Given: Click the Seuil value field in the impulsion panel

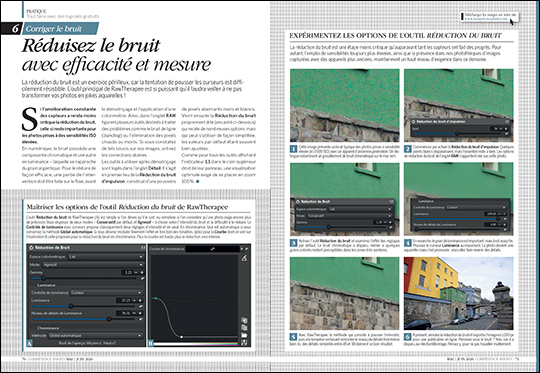Looking at the screenshot, I should tap(494, 128).
